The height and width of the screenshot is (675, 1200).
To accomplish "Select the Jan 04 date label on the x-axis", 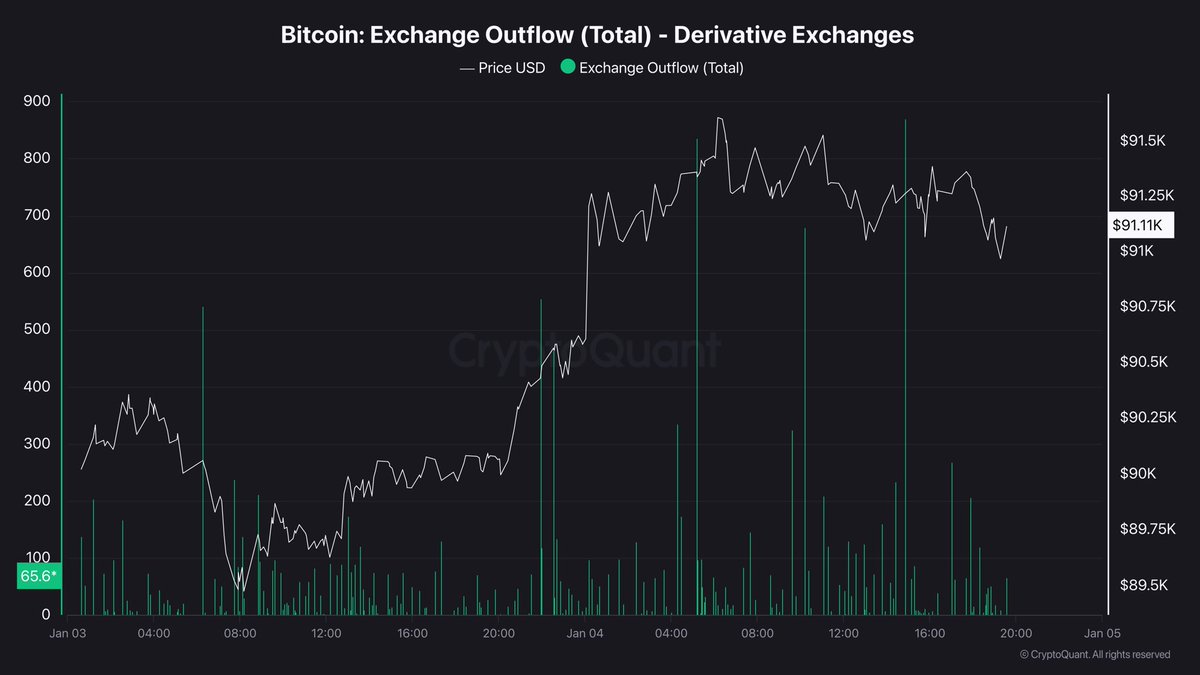I will tap(584, 633).
